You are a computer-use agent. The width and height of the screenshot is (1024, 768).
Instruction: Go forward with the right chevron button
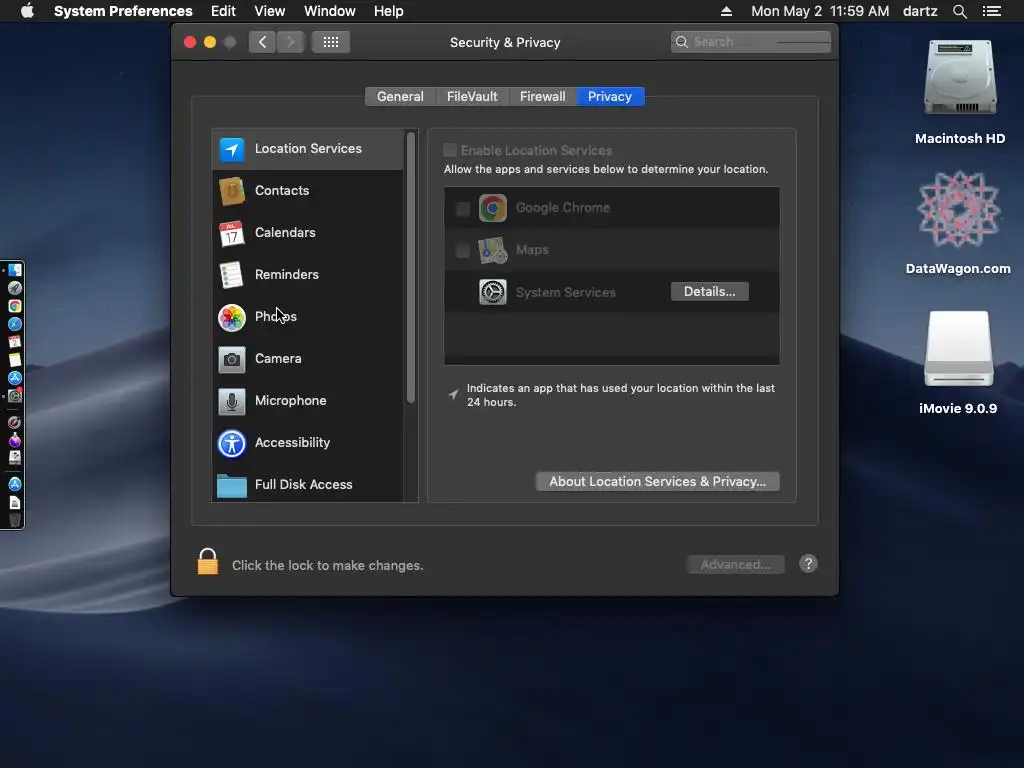(291, 42)
